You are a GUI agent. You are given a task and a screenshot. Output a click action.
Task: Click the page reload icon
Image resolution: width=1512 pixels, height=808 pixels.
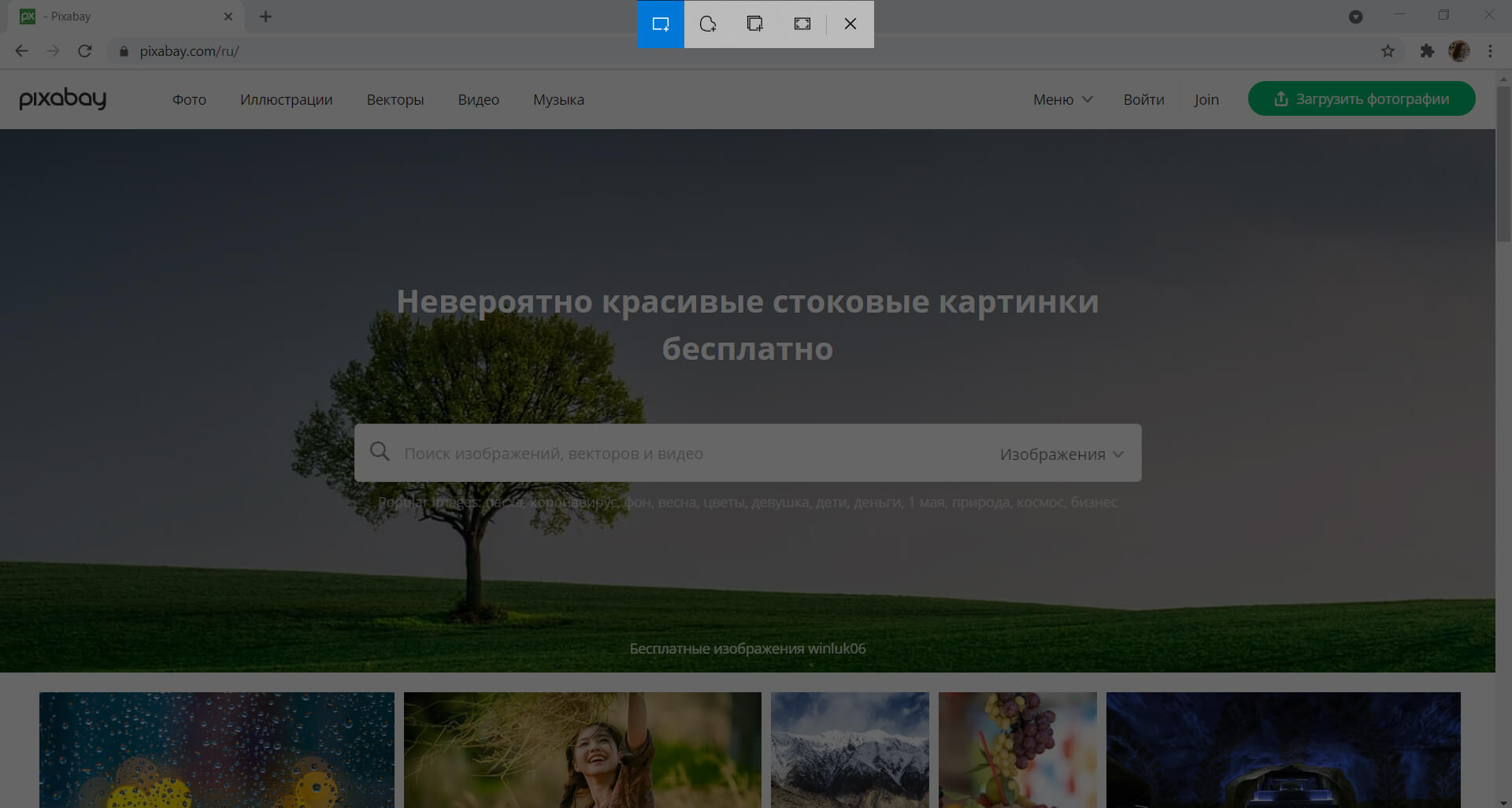pyautogui.click(x=85, y=50)
